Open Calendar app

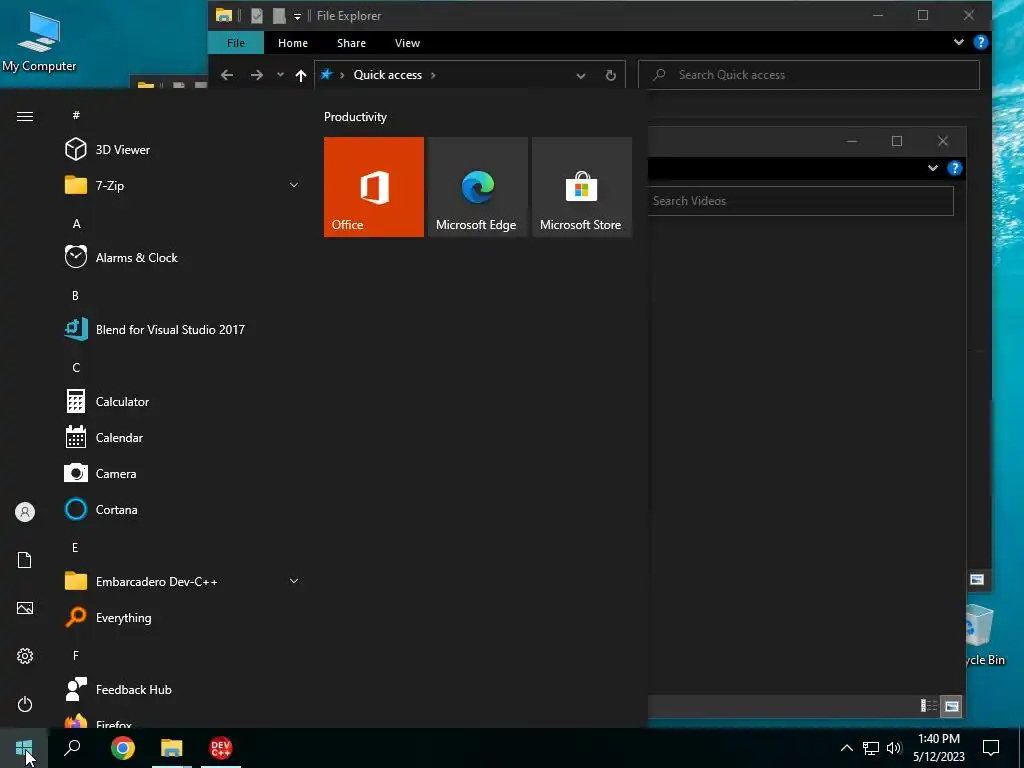181,438
